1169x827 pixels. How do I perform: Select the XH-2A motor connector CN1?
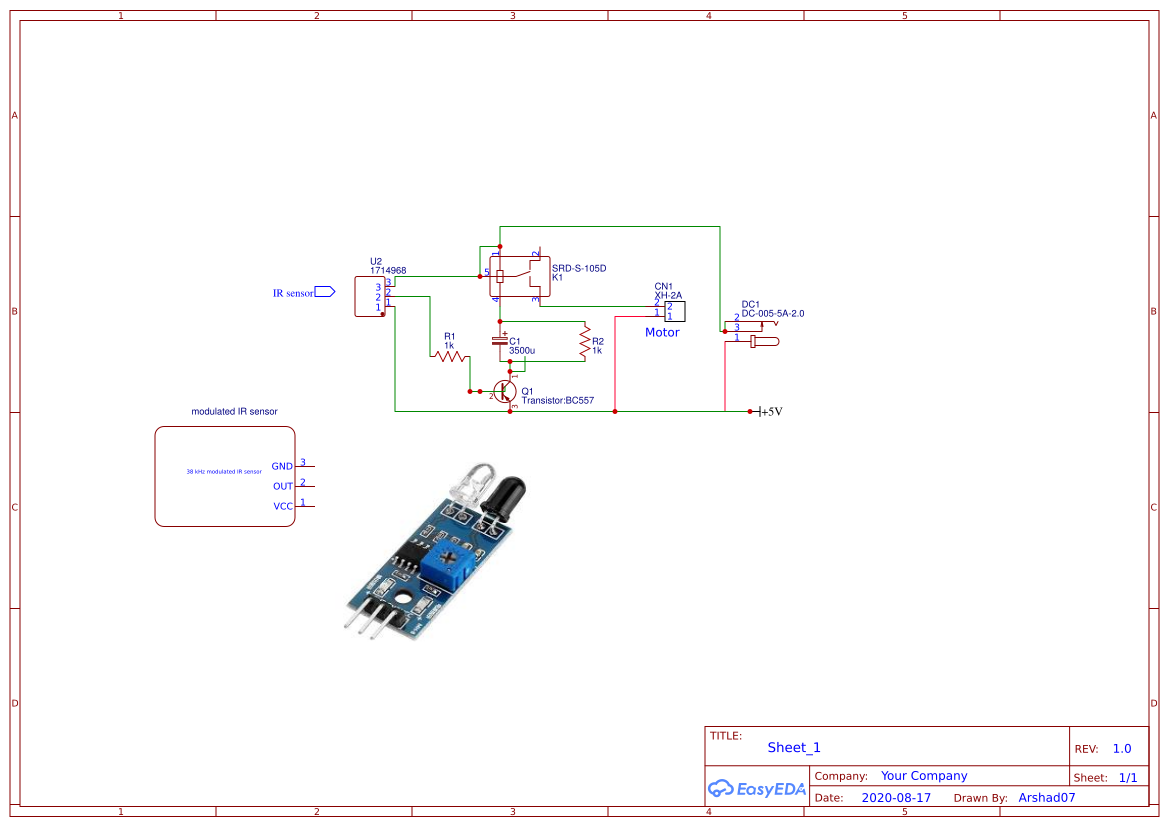click(675, 310)
